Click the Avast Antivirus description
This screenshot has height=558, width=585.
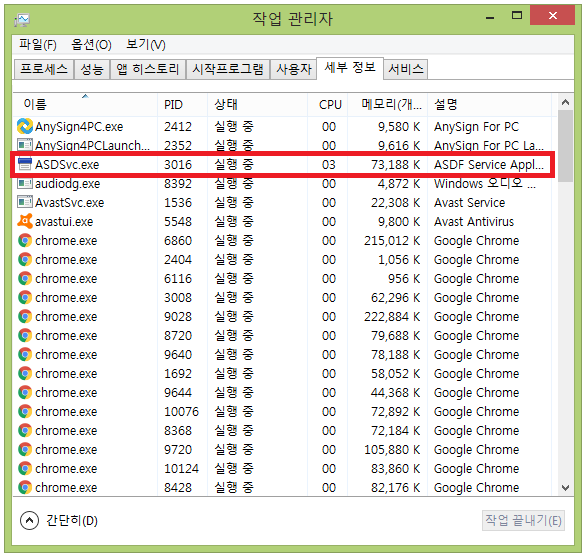click(x=474, y=222)
